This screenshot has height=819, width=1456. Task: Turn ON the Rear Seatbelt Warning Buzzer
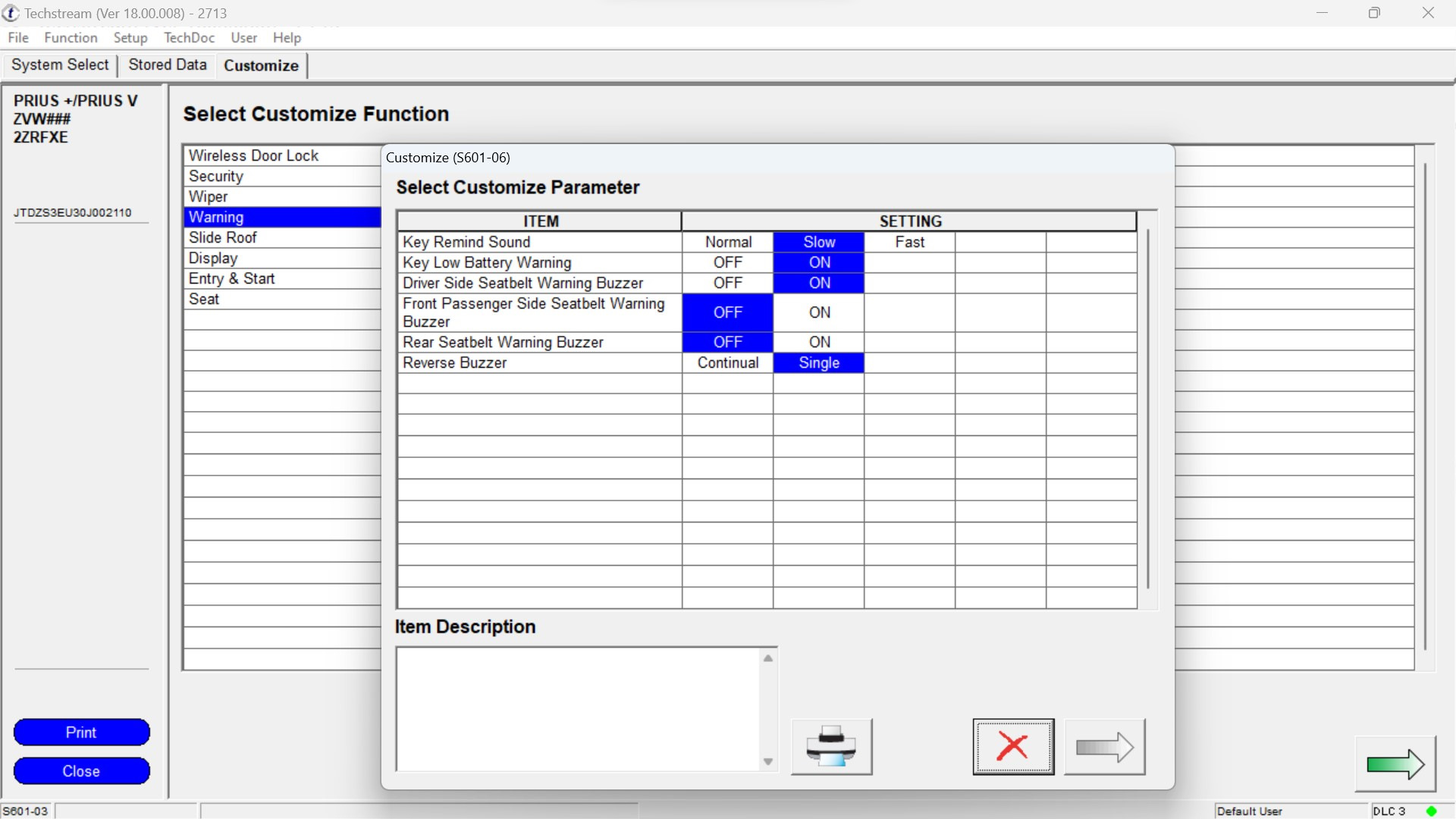tap(819, 342)
